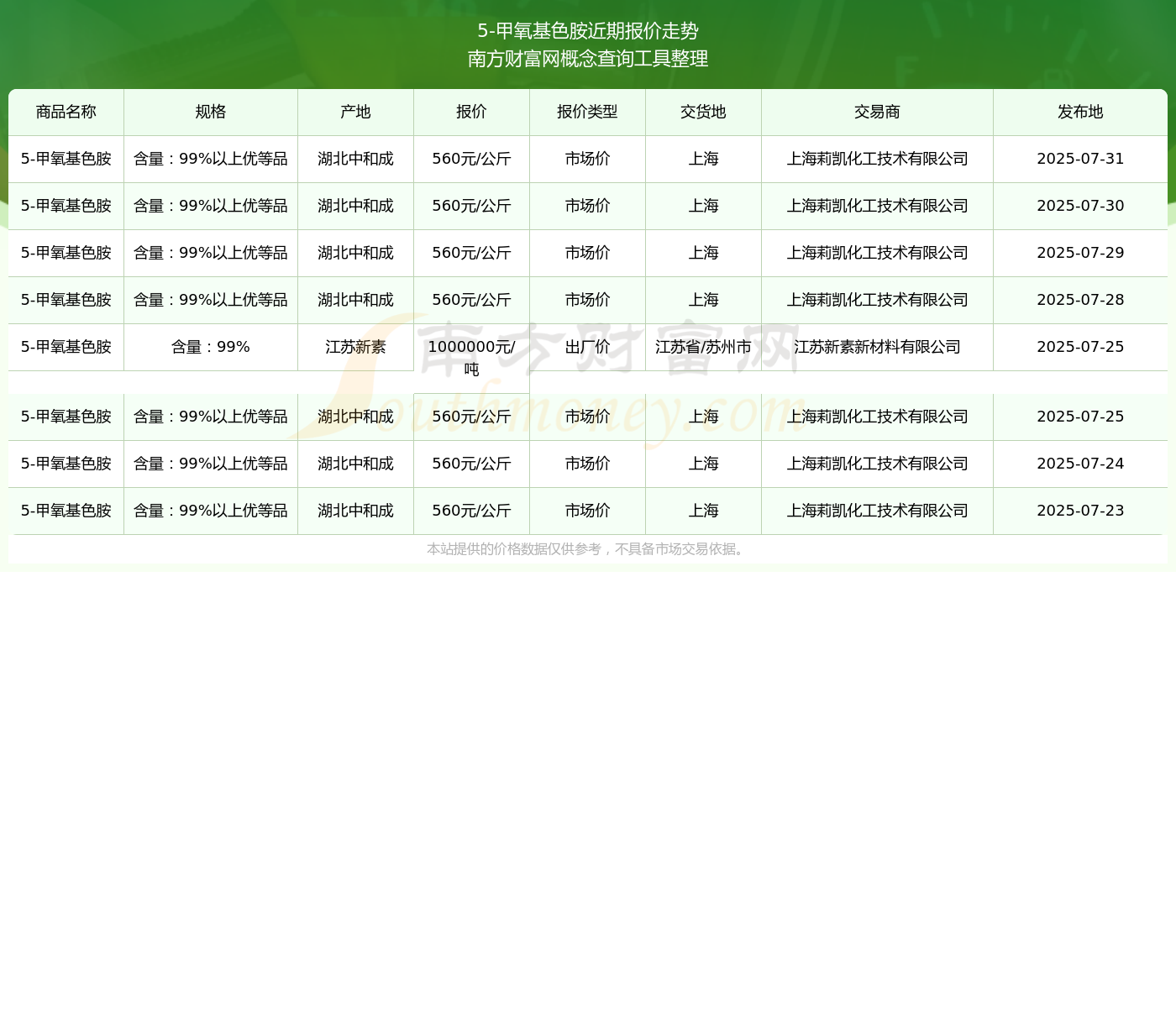Click the 规格 column header

click(211, 112)
